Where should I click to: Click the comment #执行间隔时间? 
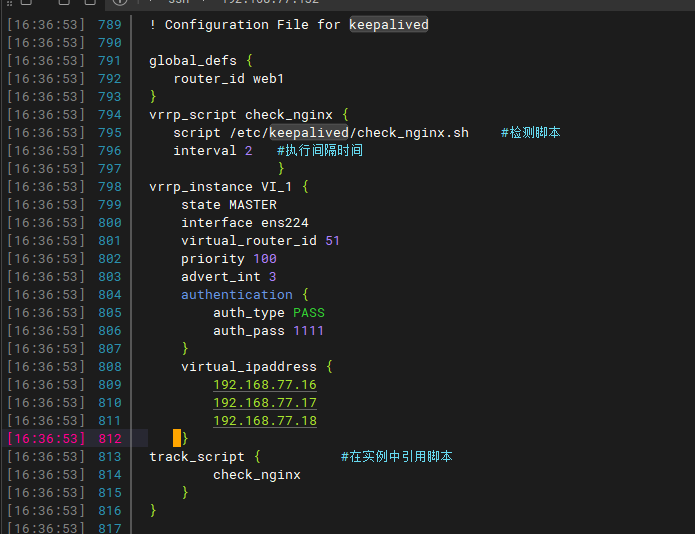coord(320,151)
